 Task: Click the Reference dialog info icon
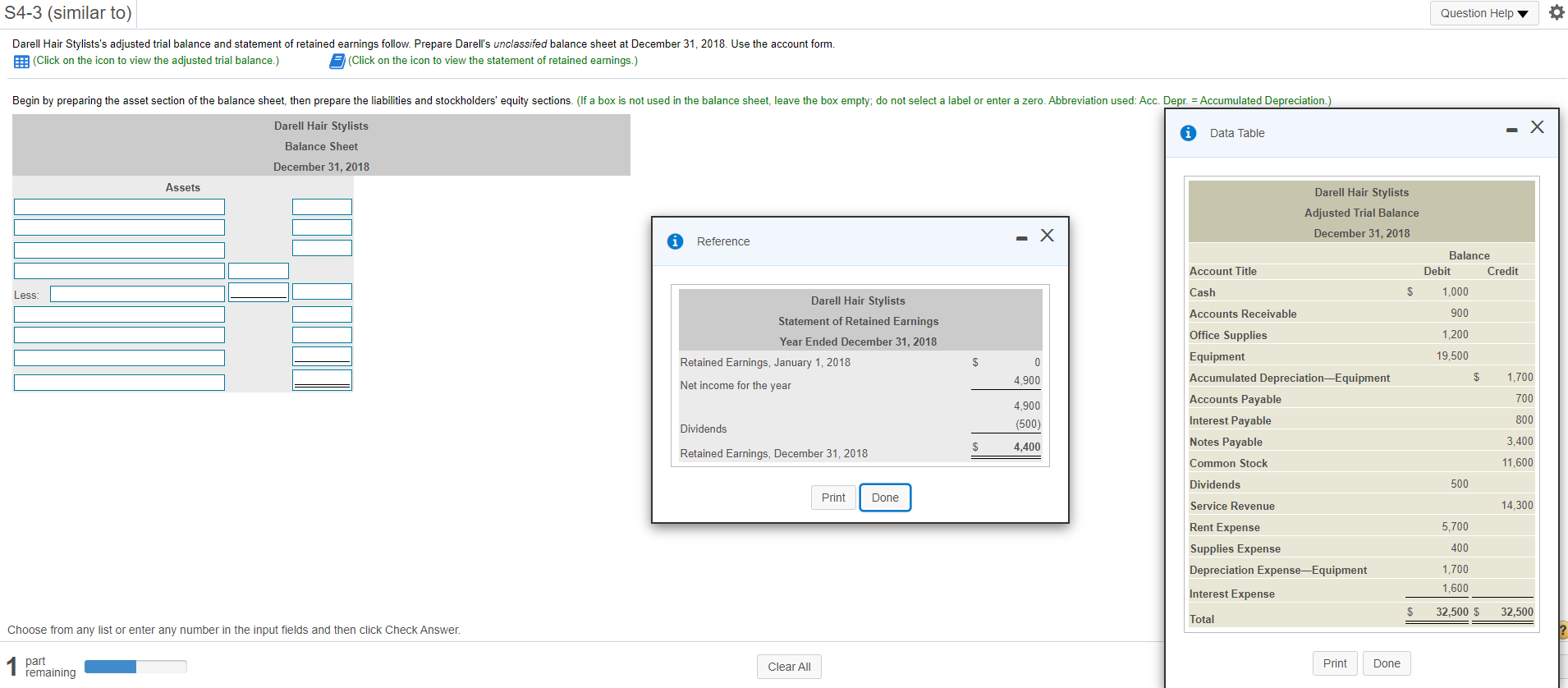676,241
